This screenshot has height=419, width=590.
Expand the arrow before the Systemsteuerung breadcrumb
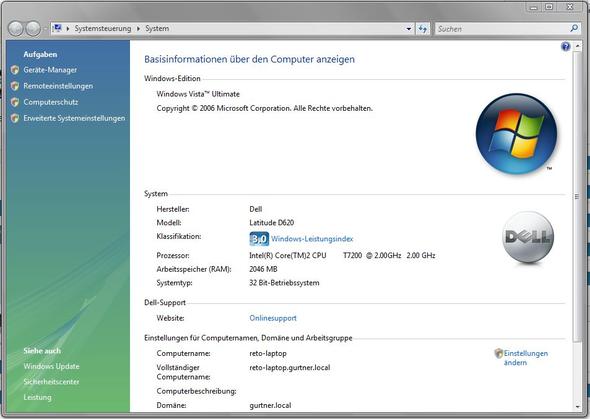(x=68, y=29)
